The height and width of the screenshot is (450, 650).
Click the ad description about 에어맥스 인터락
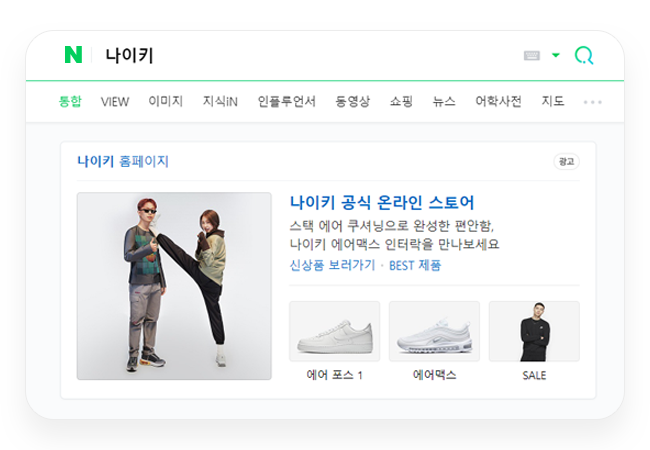tap(394, 235)
